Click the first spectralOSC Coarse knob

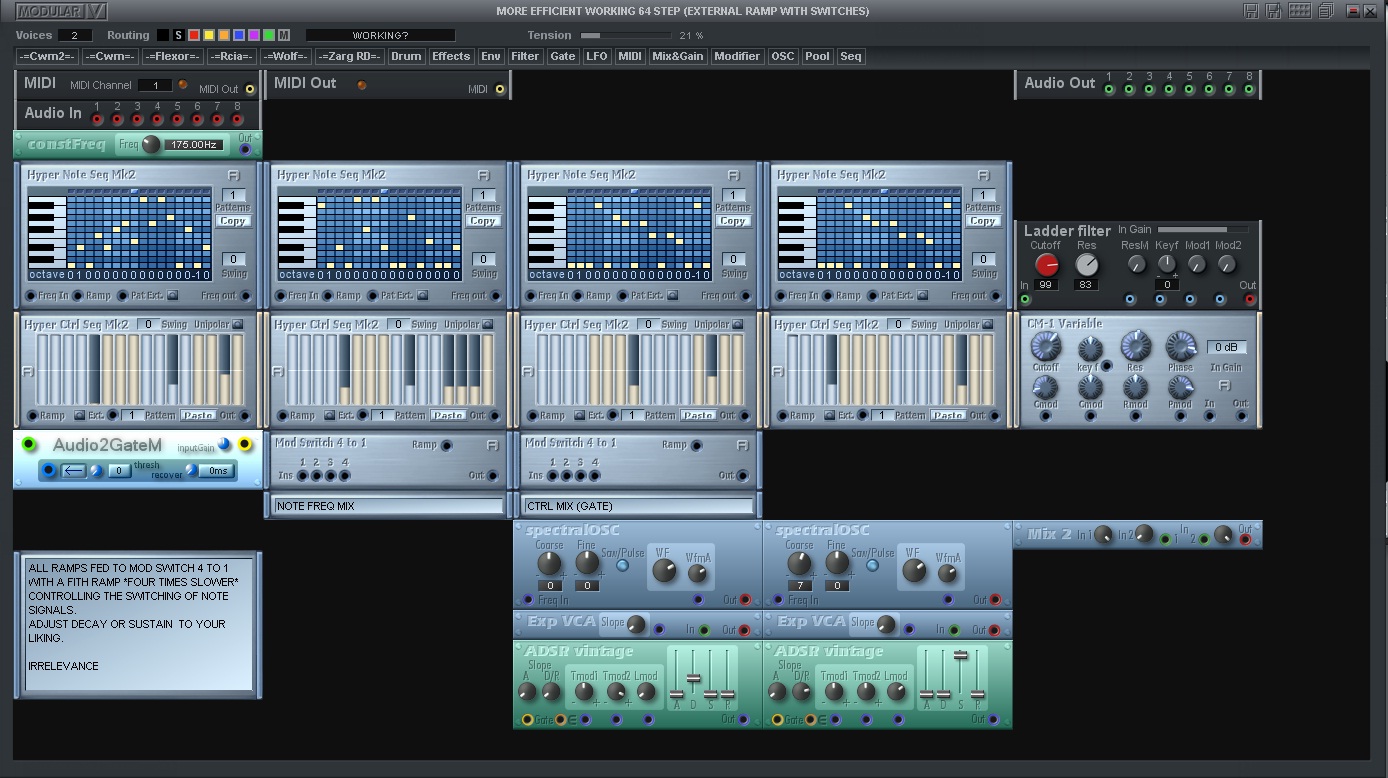(x=549, y=563)
